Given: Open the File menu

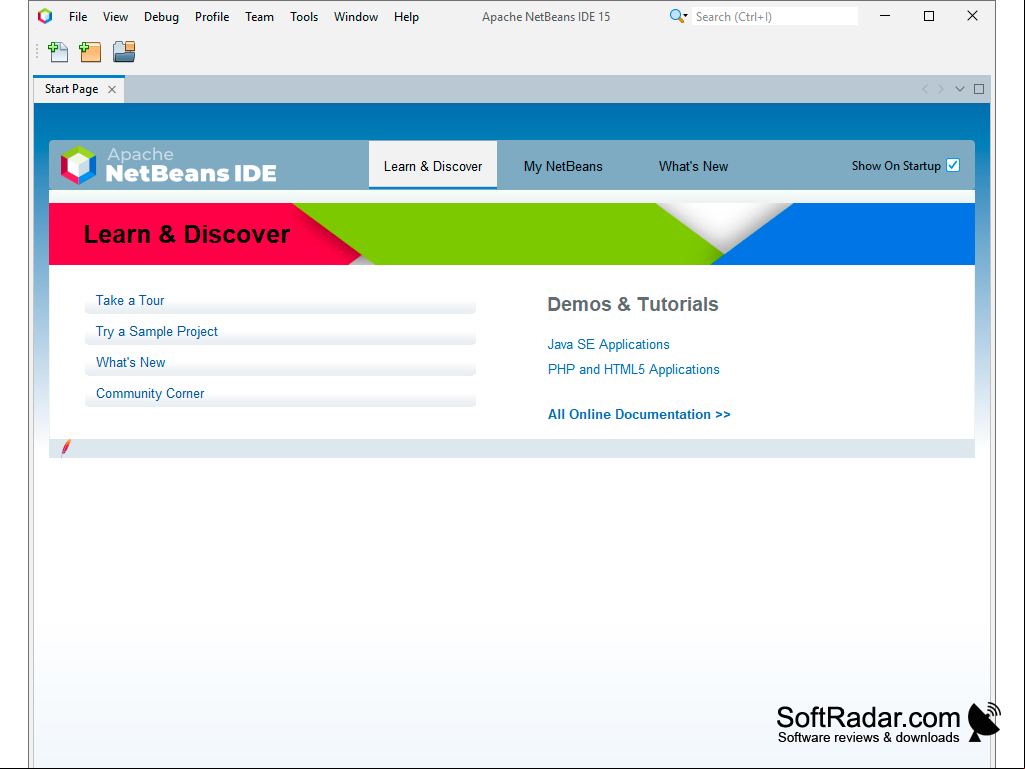Looking at the screenshot, I should [x=78, y=17].
